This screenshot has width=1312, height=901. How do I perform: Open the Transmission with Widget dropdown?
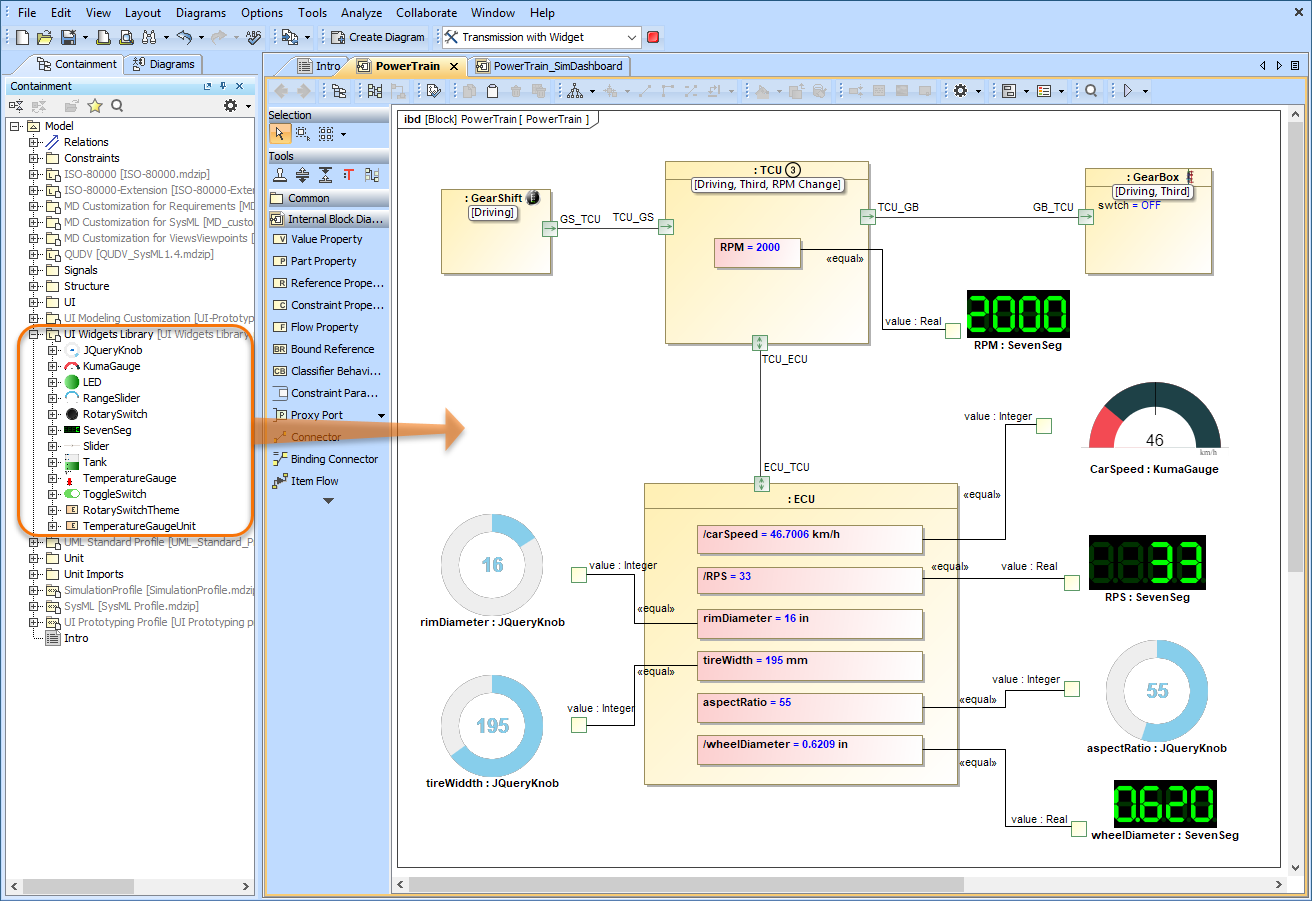[631, 37]
